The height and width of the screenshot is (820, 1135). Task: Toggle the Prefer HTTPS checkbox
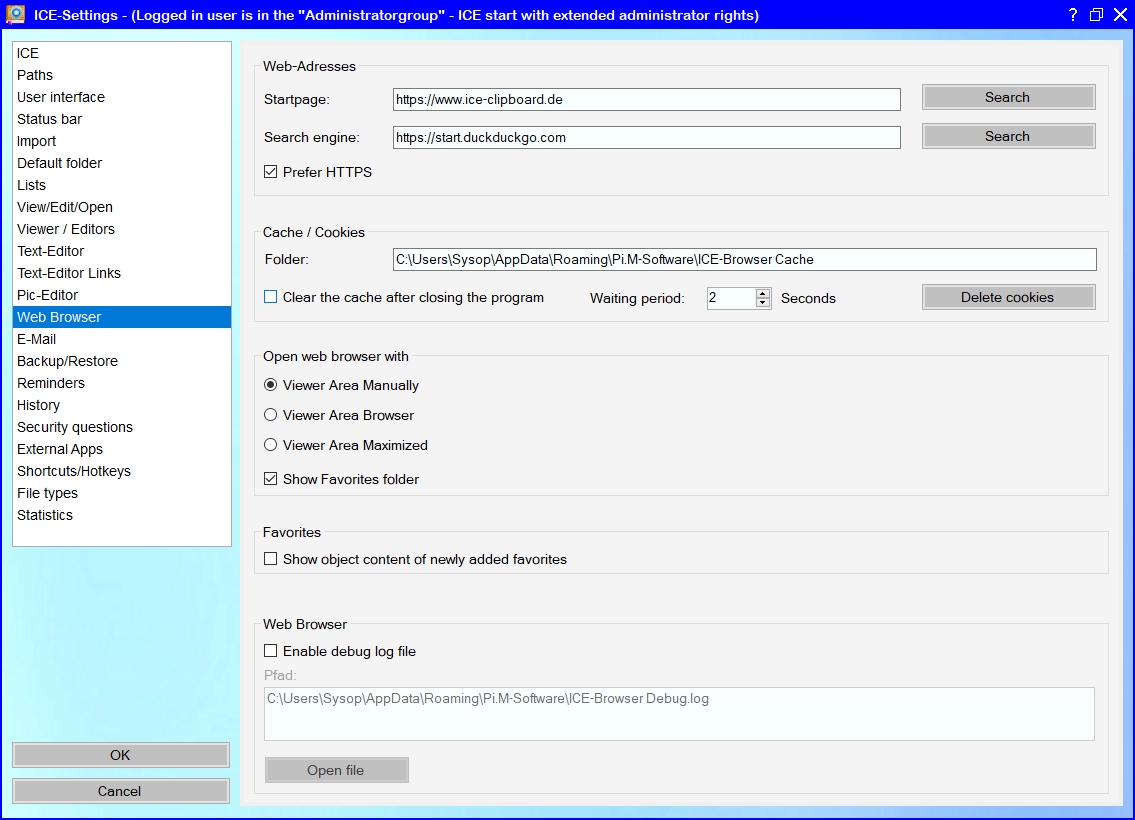point(271,172)
